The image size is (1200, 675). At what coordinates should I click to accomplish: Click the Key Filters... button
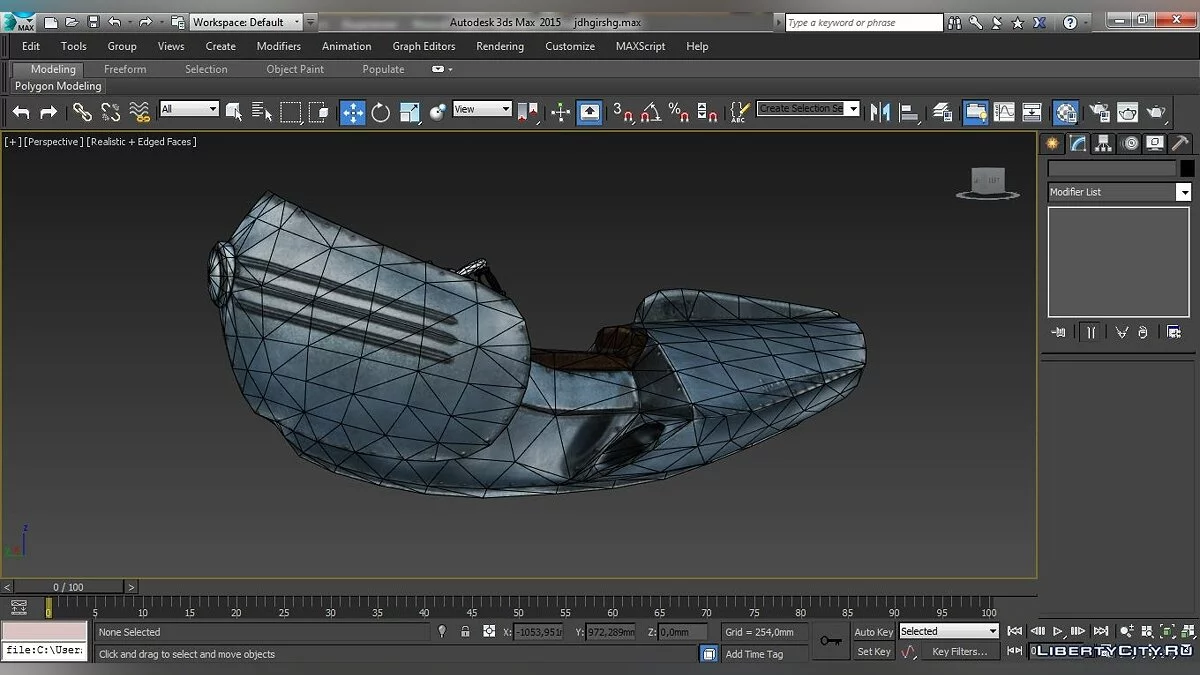tap(958, 652)
